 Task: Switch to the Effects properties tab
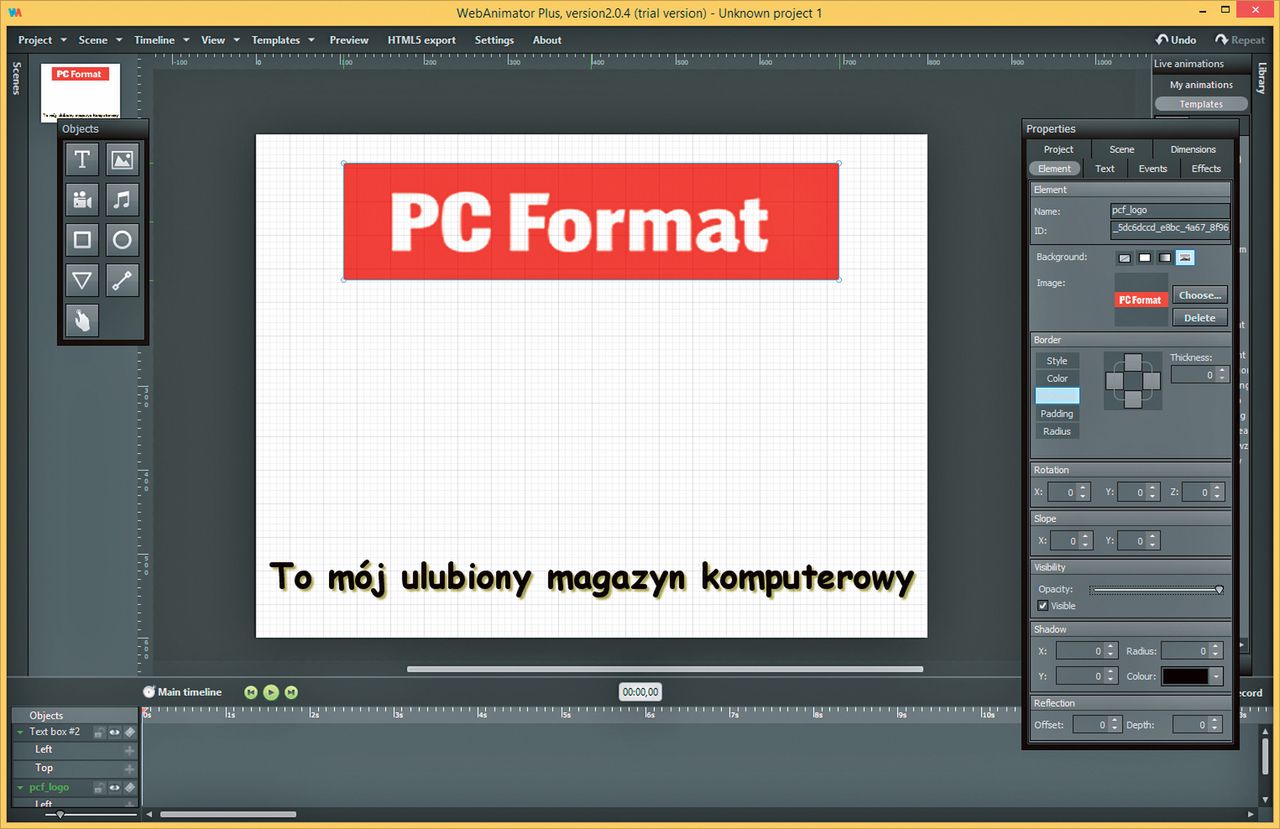pos(1206,168)
